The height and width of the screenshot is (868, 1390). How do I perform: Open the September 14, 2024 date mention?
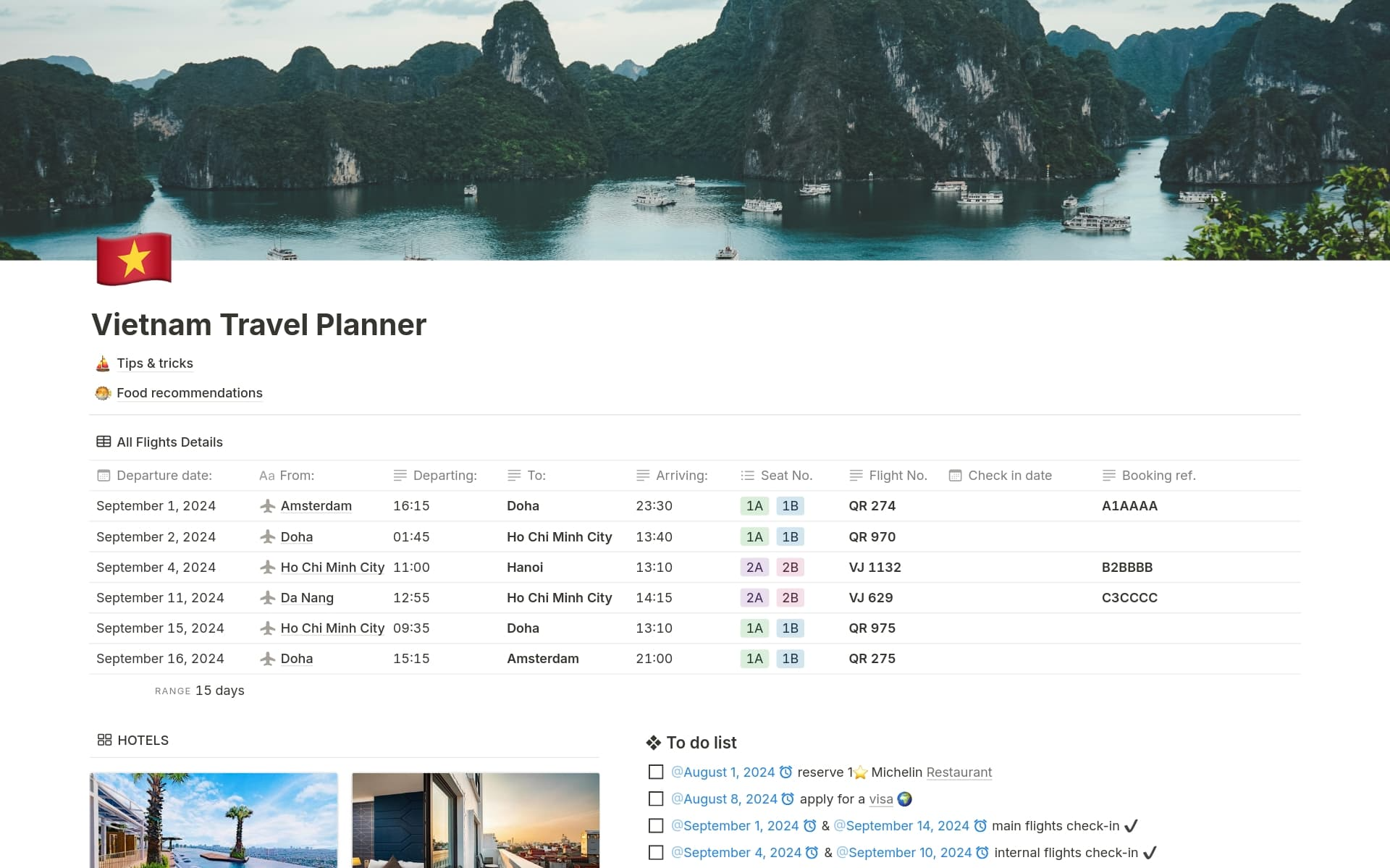pos(903,825)
